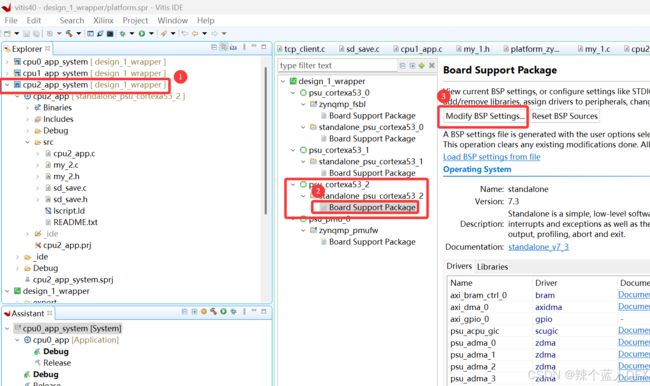Switch to the Libraries tab

point(492,267)
